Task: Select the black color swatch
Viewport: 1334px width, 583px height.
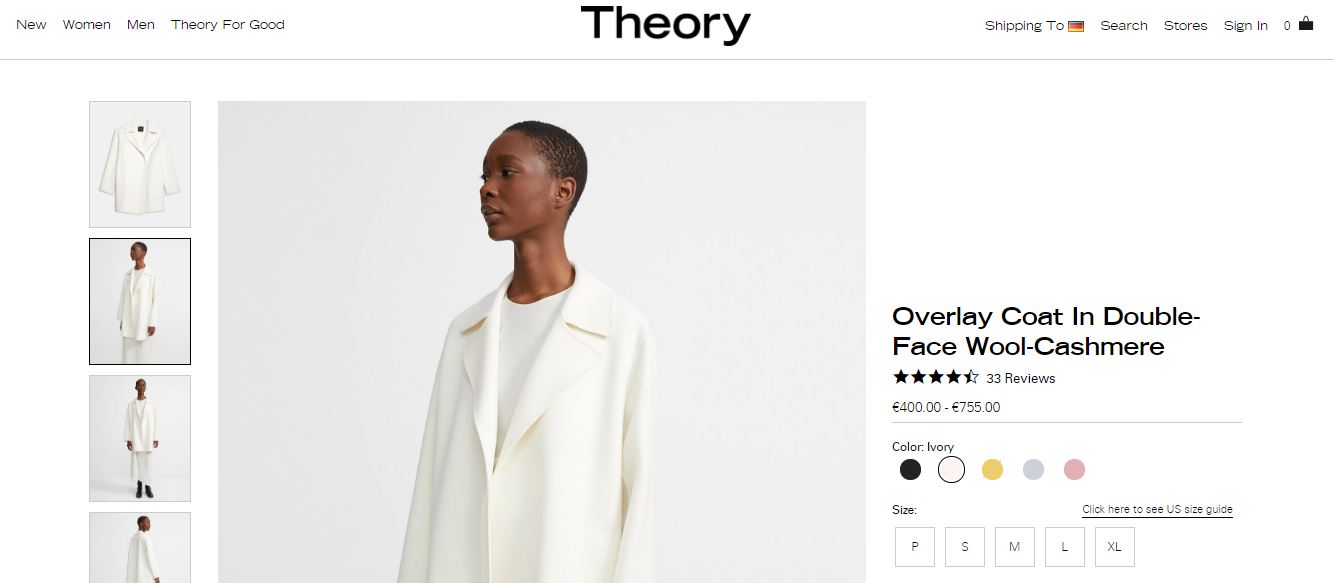Action: coord(910,469)
